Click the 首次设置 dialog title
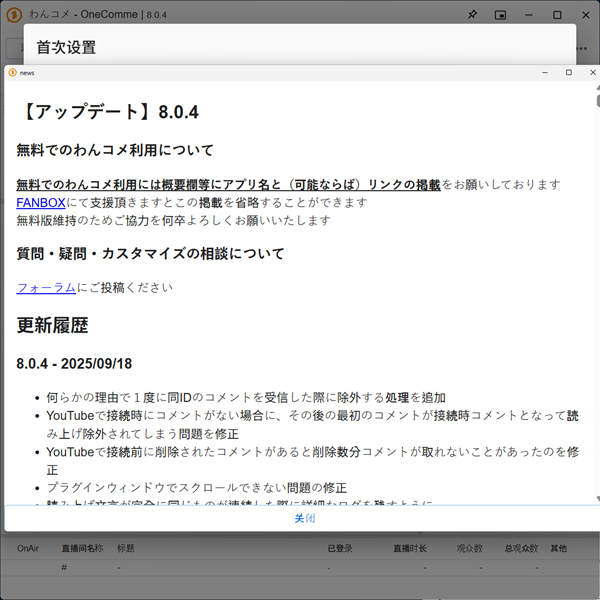600x600 pixels. 66,47
